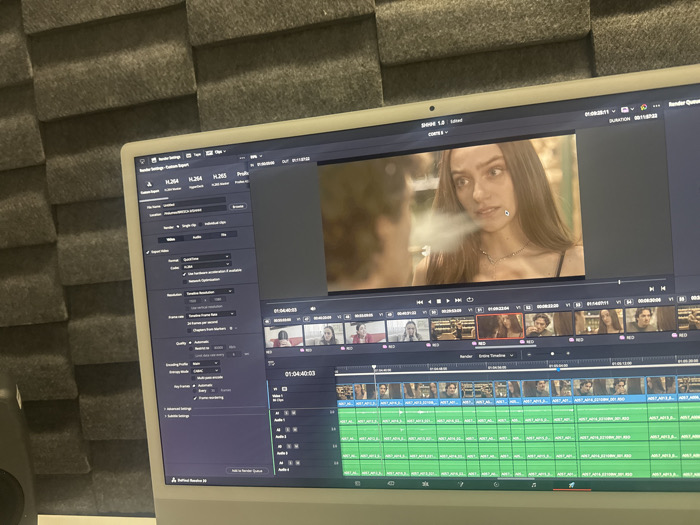Select the clip 50 thumbnail
Screen dimensions: 700x525
tap(452, 329)
